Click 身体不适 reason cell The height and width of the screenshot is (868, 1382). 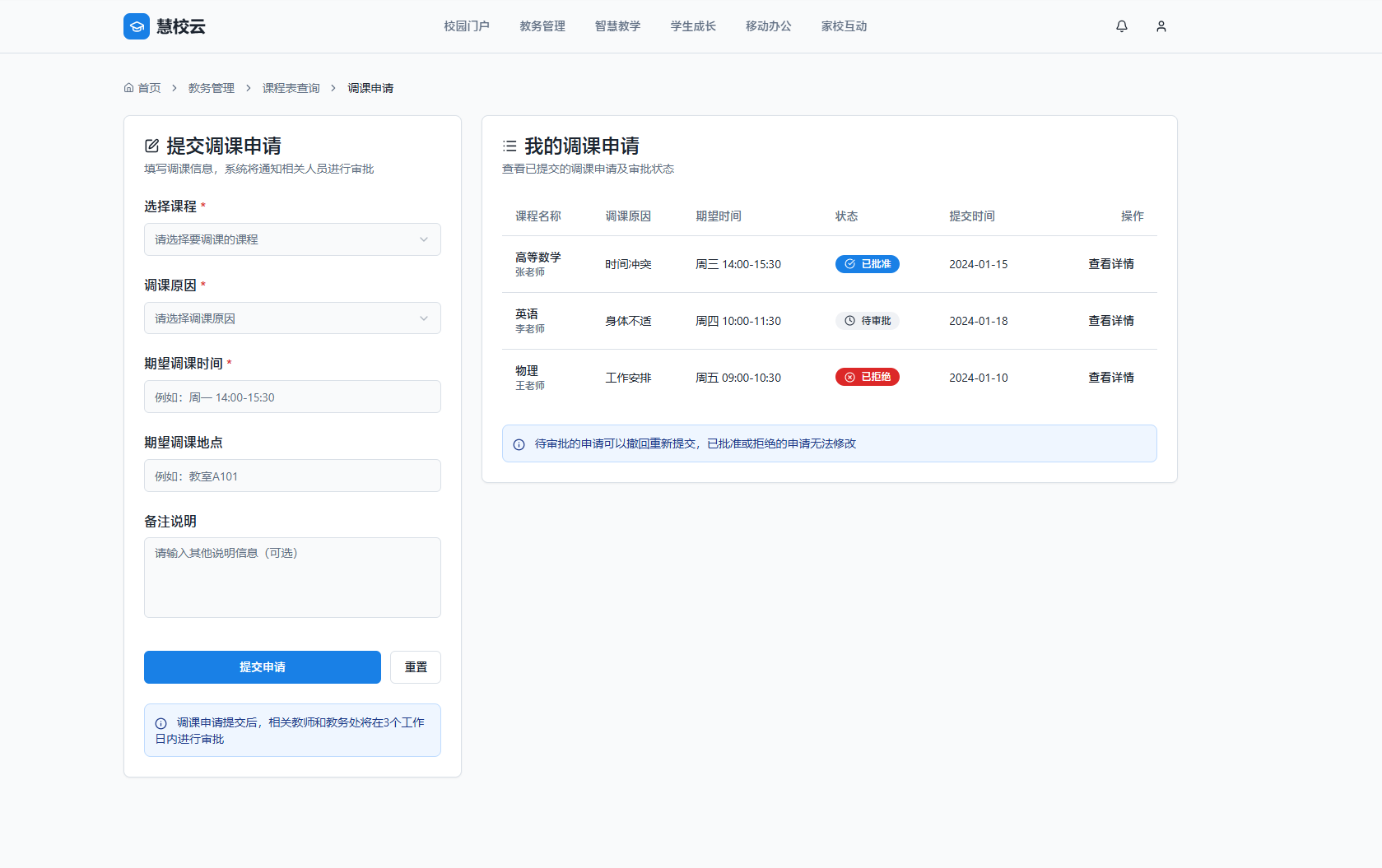click(628, 321)
